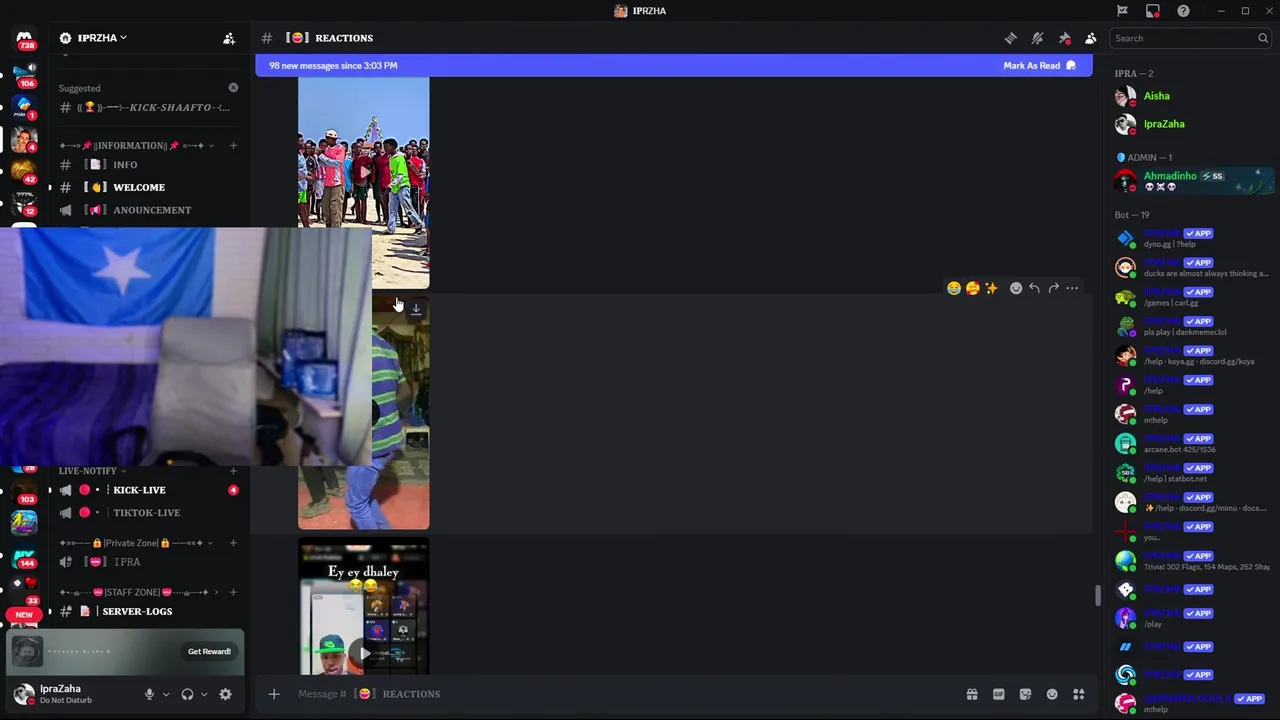Toggle channel notification settings bell
Image resolution: width=1280 pixels, height=720 pixels.
click(x=1037, y=38)
